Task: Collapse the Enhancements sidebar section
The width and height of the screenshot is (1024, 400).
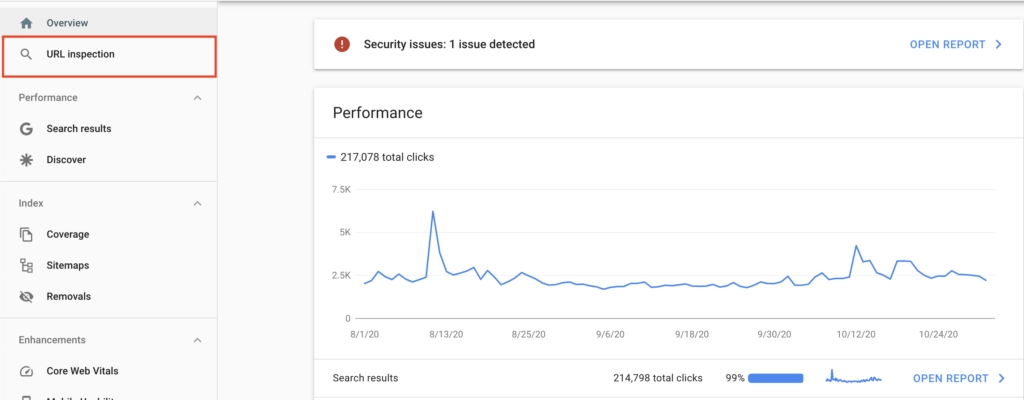Action: [197, 340]
